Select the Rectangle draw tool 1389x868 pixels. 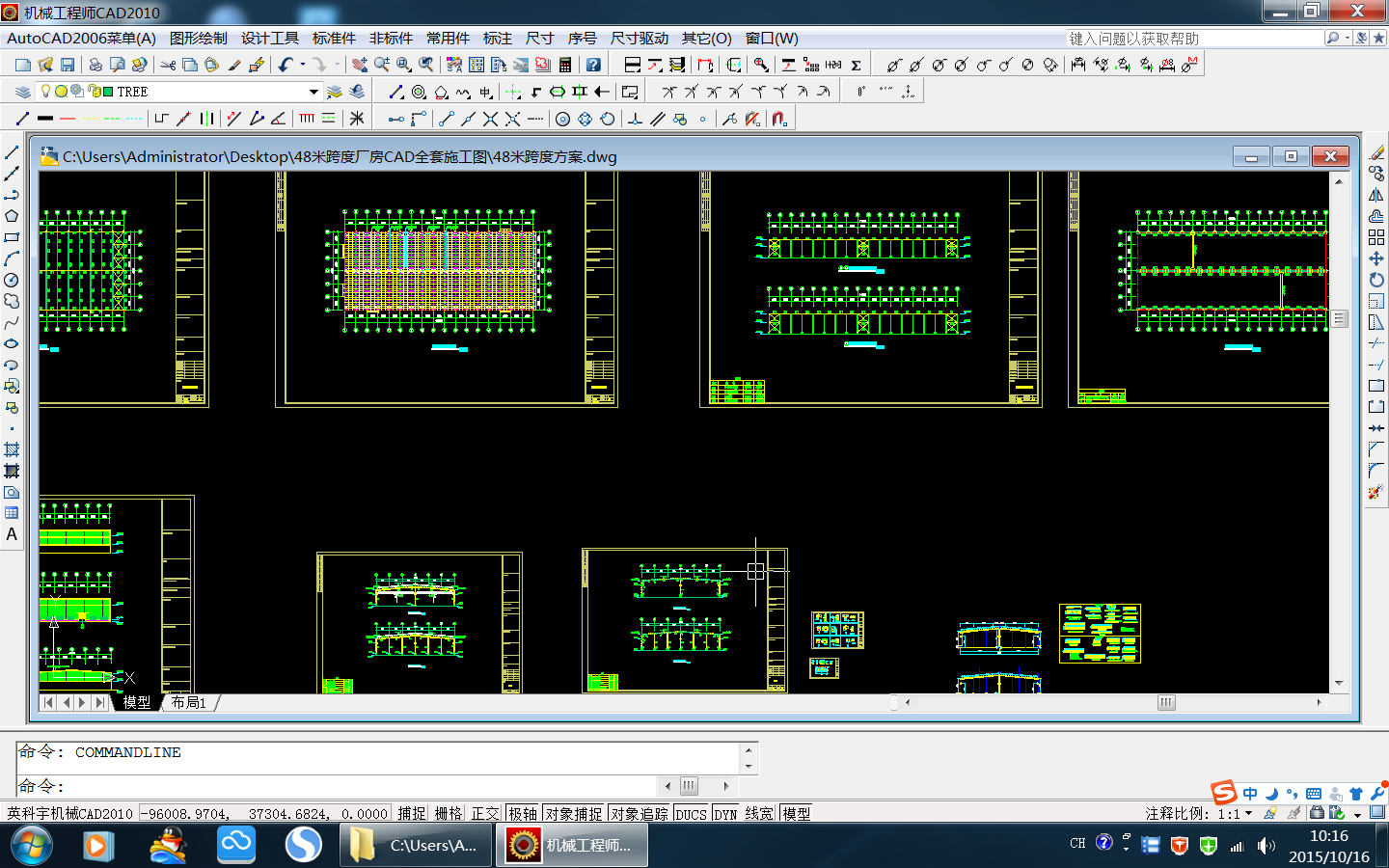(12, 237)
